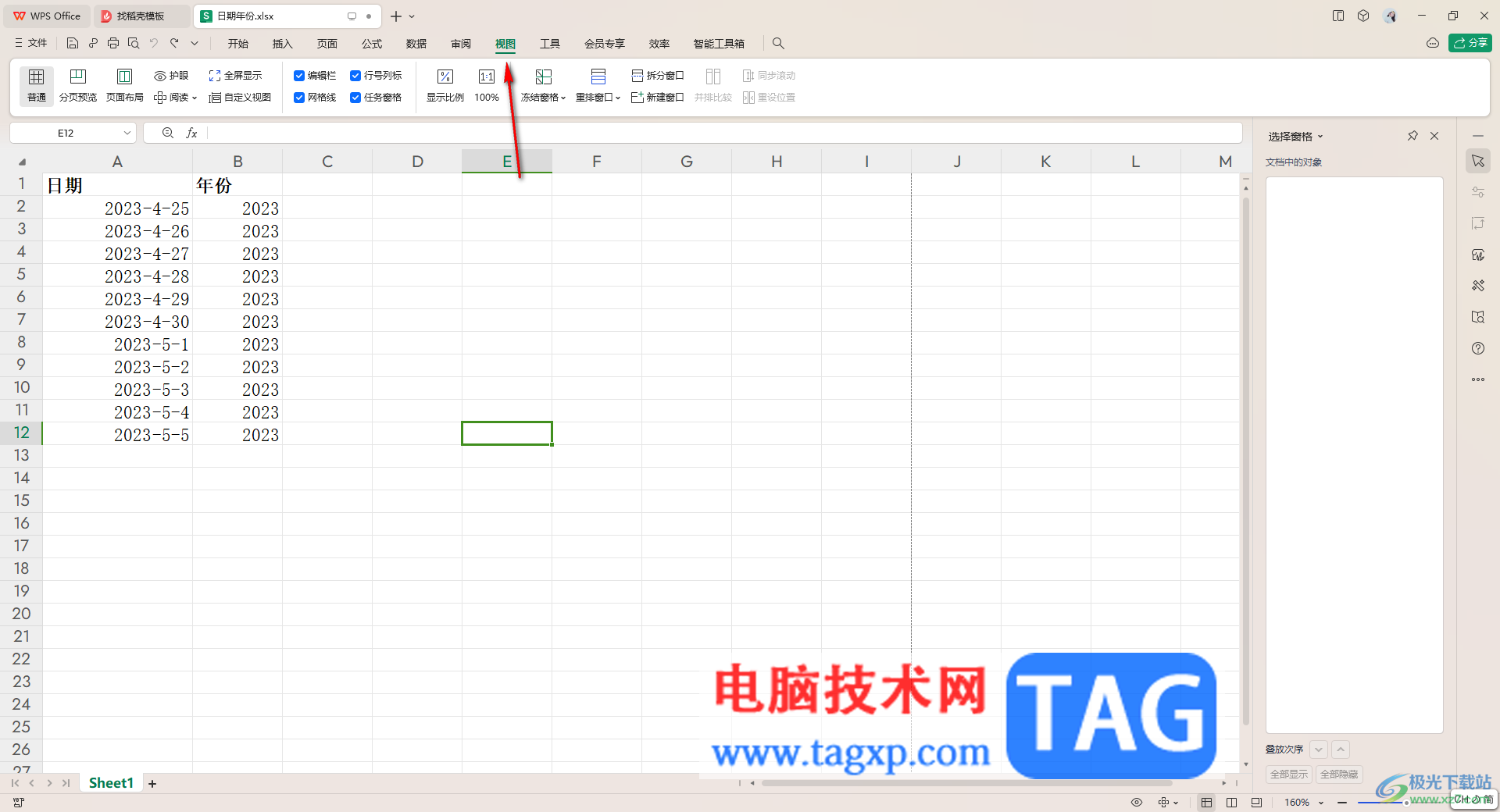Viewport: 1500px width, 812px height.
Task: Switch to the 数据 ribbon tab
Action: click(x=416, y=44)
